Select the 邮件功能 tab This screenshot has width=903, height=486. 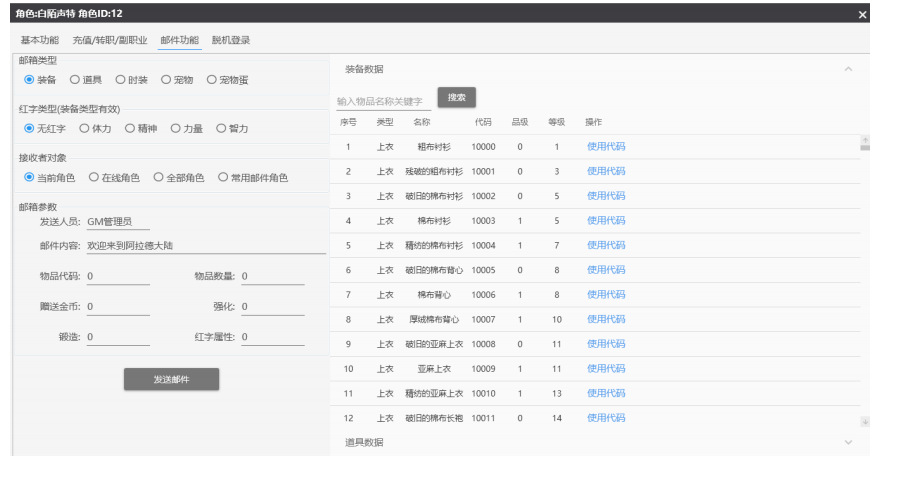point(180,40)
